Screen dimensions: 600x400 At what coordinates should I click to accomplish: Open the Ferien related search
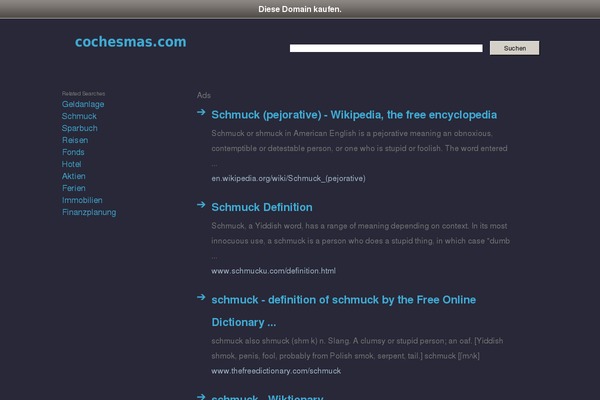[74, 188]
